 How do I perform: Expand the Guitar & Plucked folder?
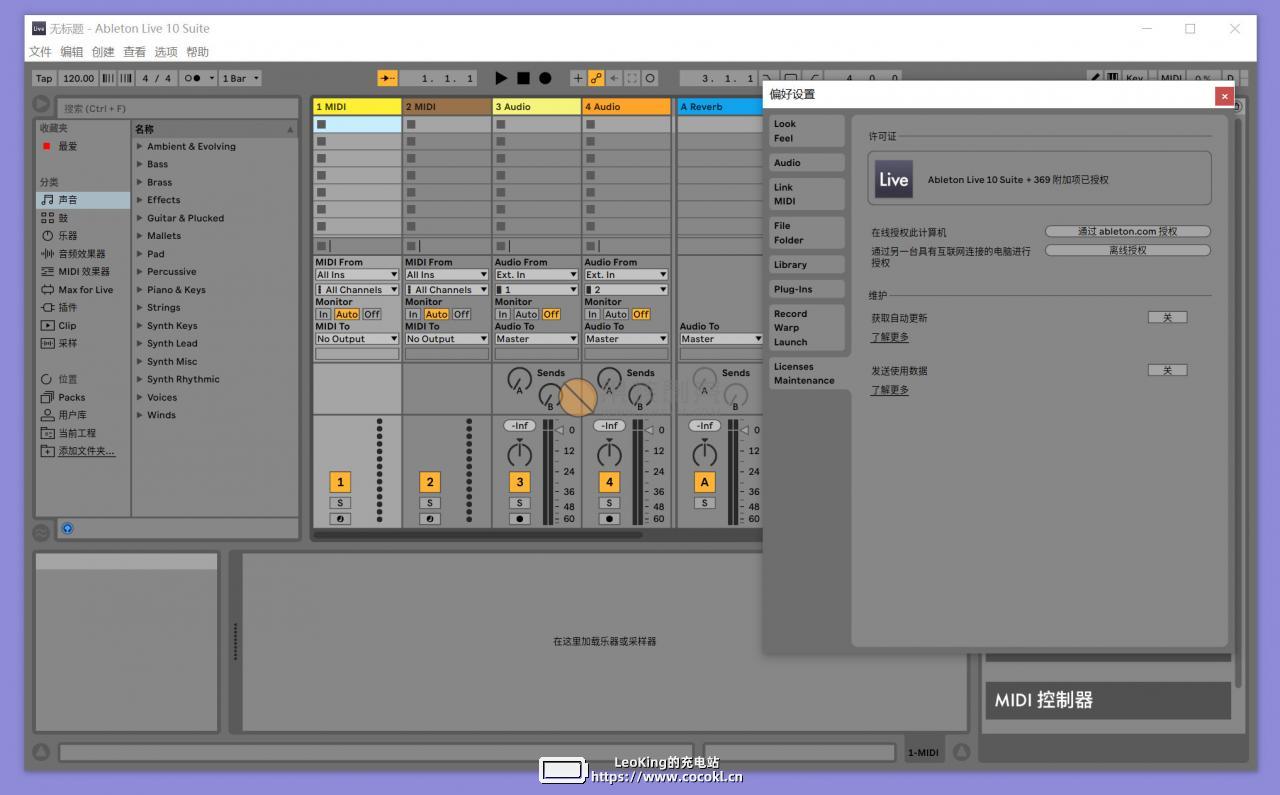point(140,218)
